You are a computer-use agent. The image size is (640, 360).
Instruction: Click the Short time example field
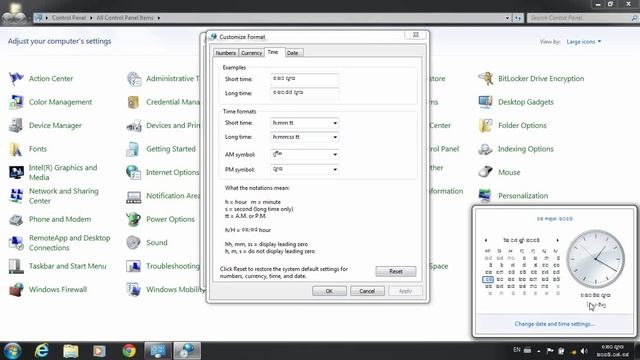tap(304, 79)
